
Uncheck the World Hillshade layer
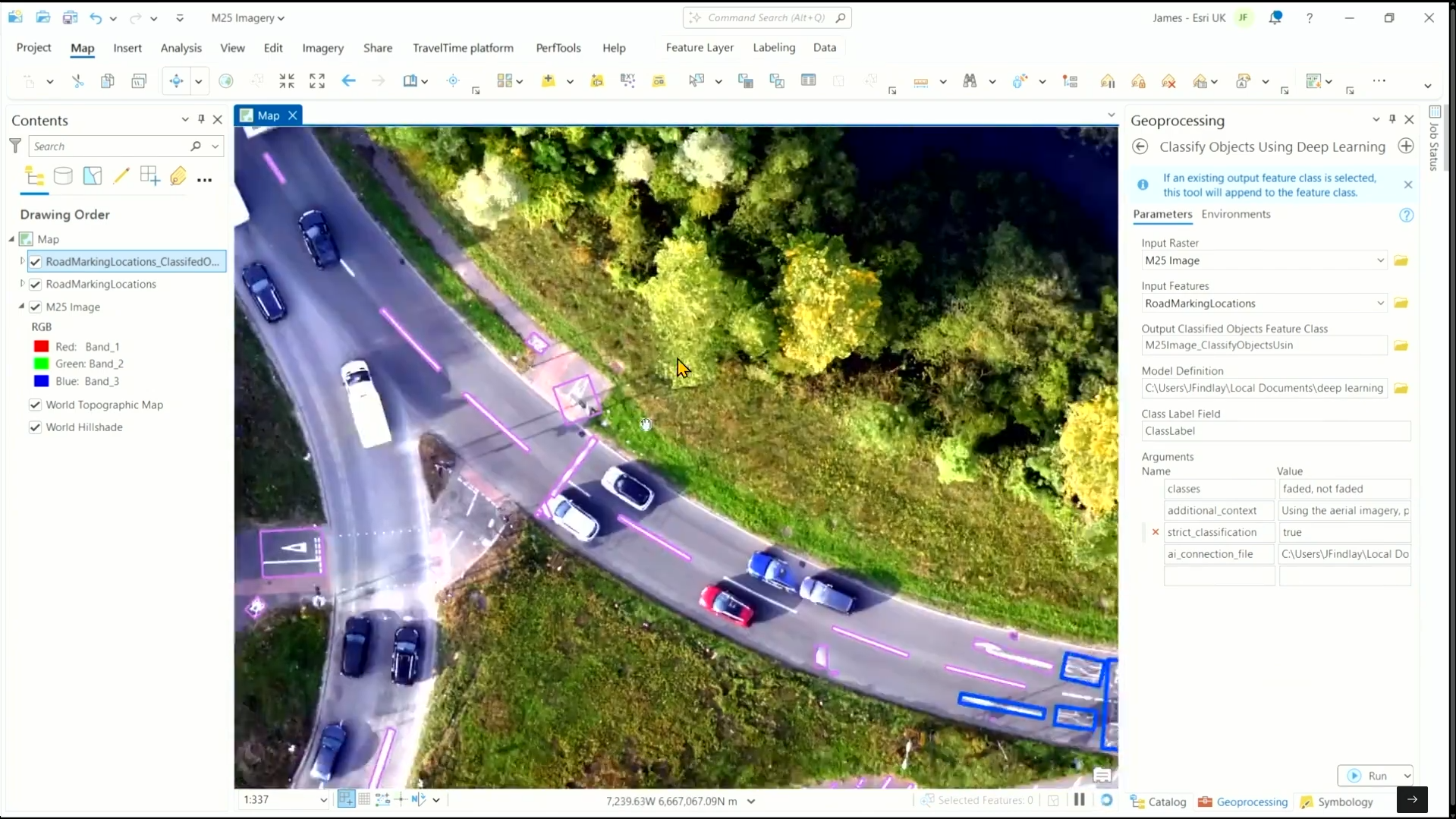coord(35,427)
